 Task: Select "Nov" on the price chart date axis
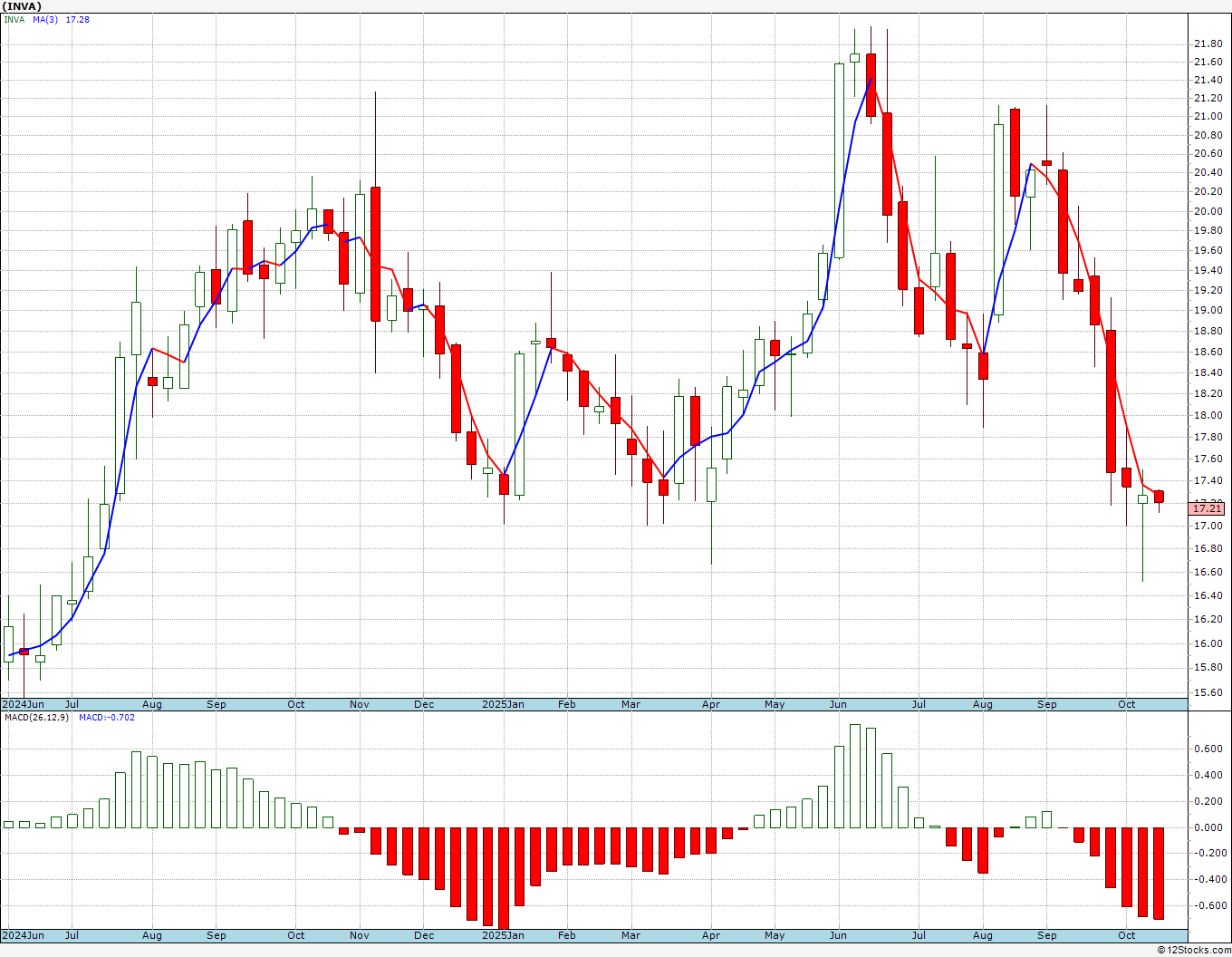[360, 705]
